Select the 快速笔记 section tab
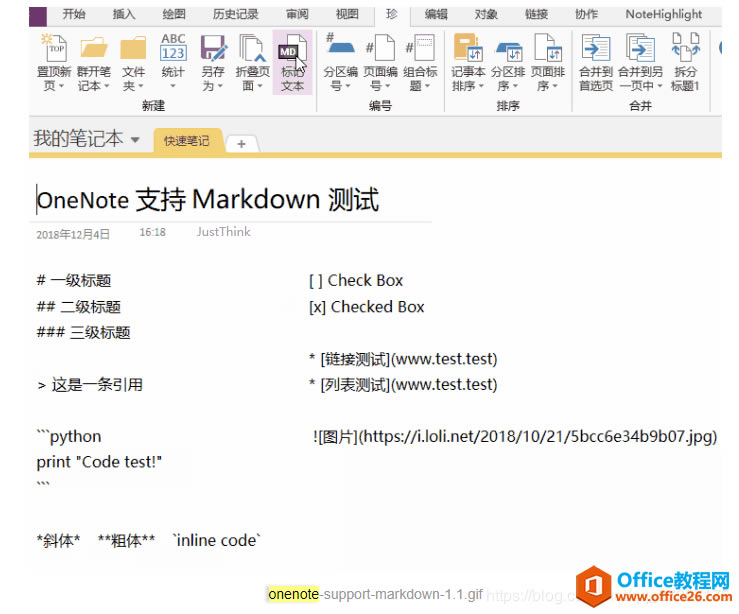Screen dimensions: 739x614 [x=187, y=140]
